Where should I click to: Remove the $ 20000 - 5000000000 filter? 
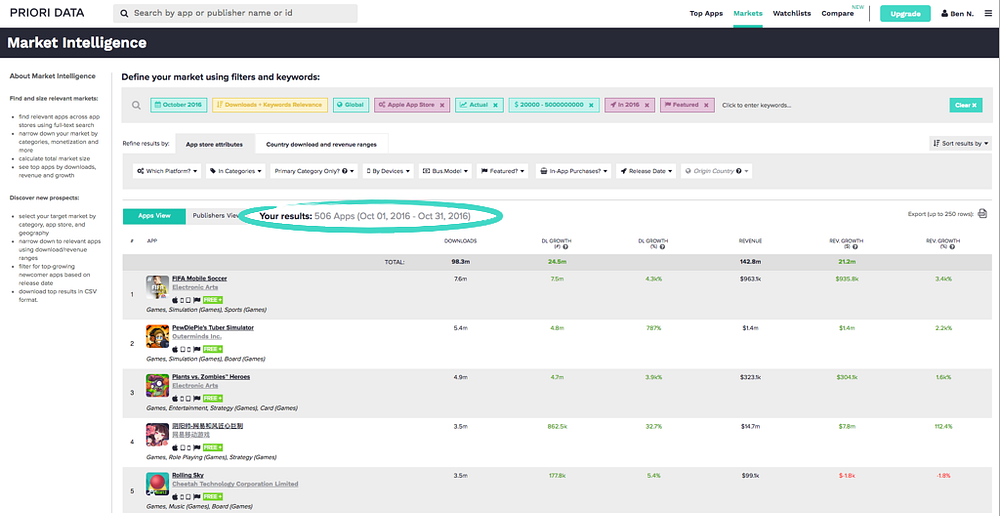point(591,105)
